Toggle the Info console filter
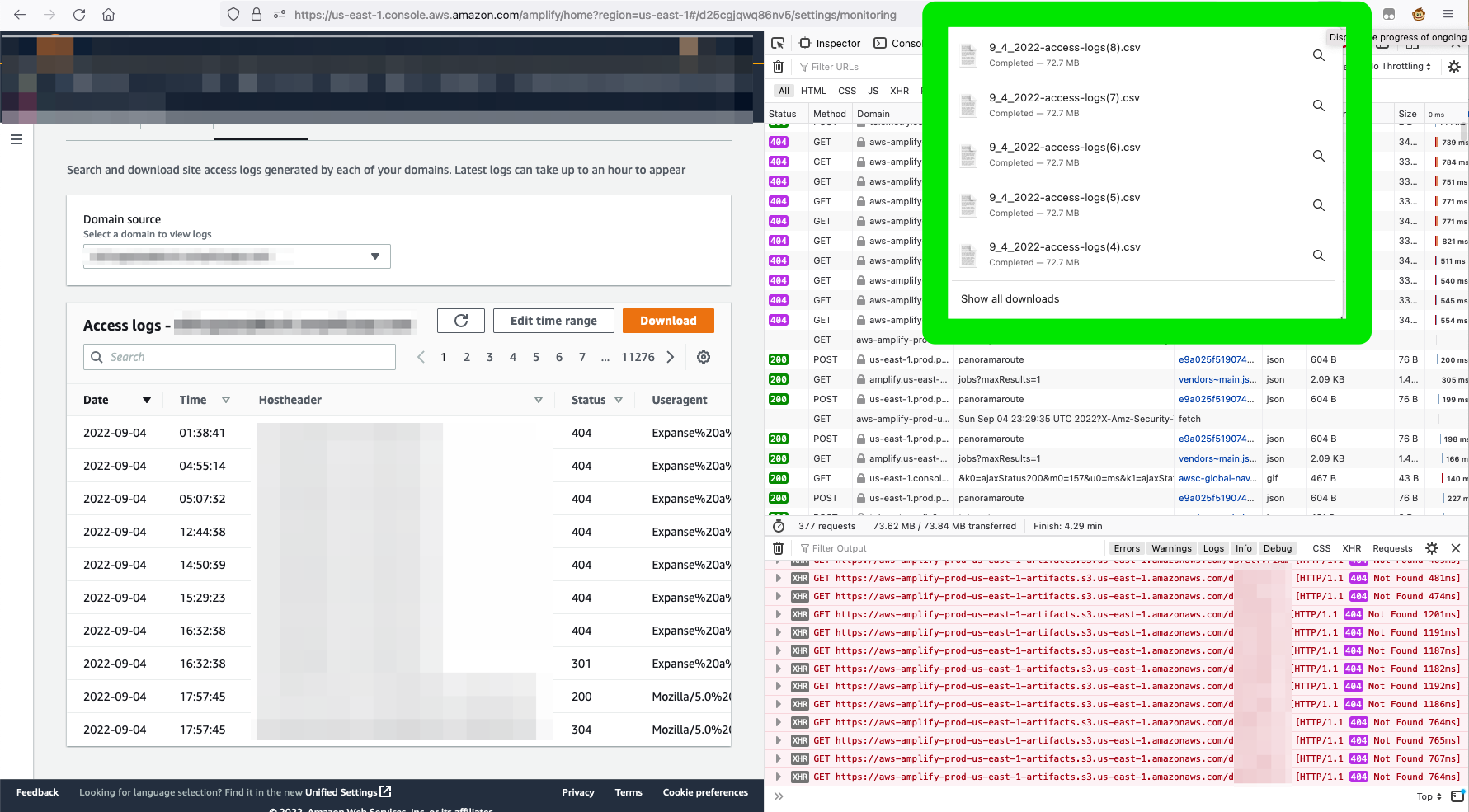1469x812 pixels. coord(1244,548)
